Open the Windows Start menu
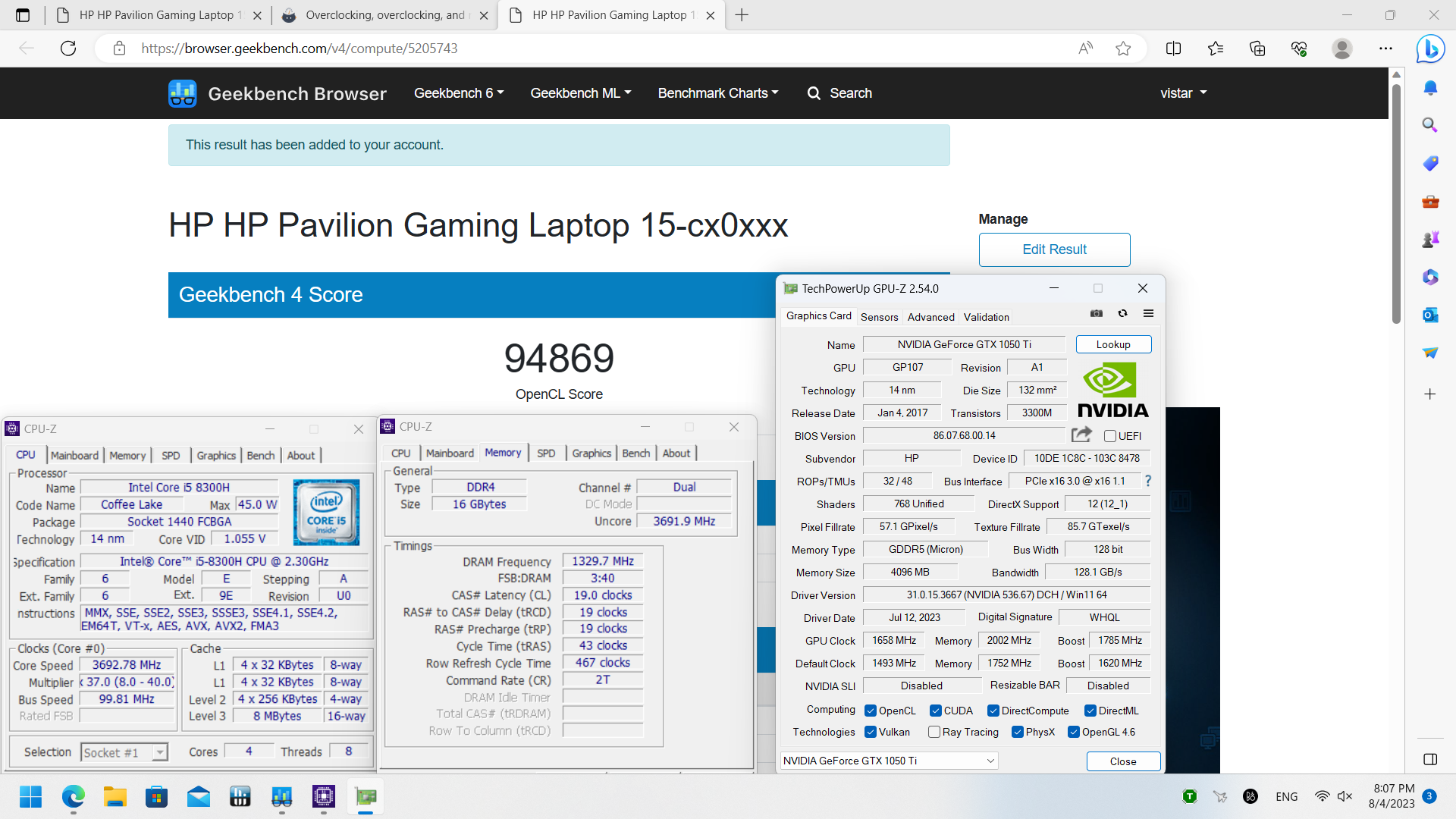Screen dimensions: 1456x819 (30, 796)
